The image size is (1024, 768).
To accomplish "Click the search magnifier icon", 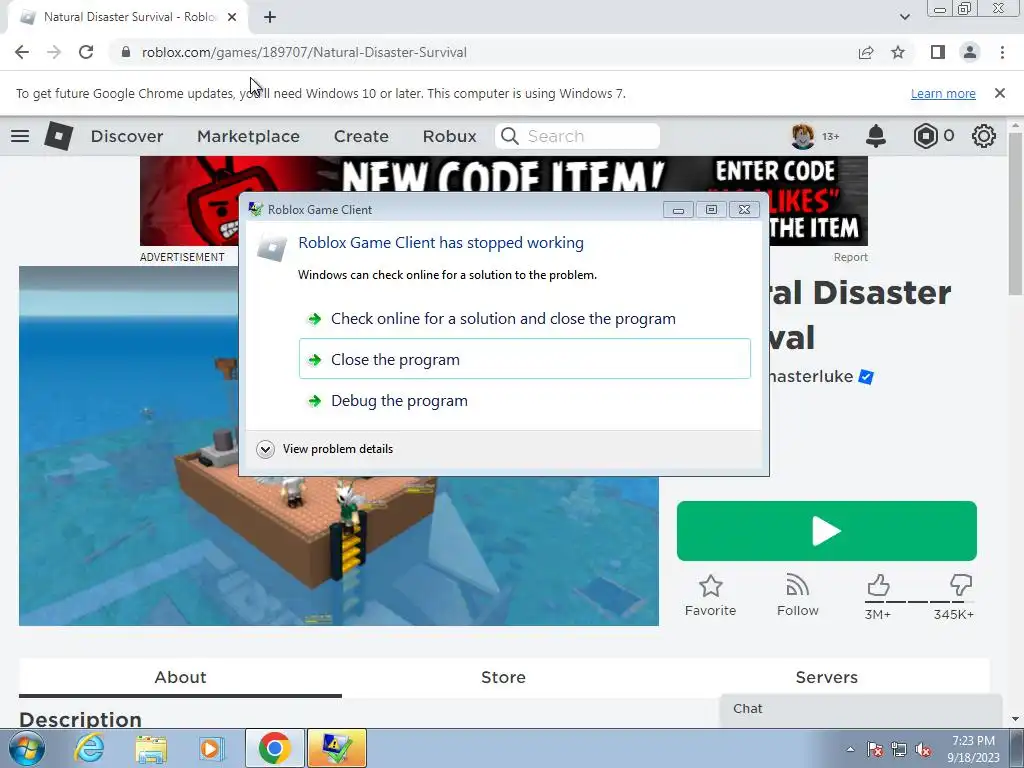I will [509, 136].
